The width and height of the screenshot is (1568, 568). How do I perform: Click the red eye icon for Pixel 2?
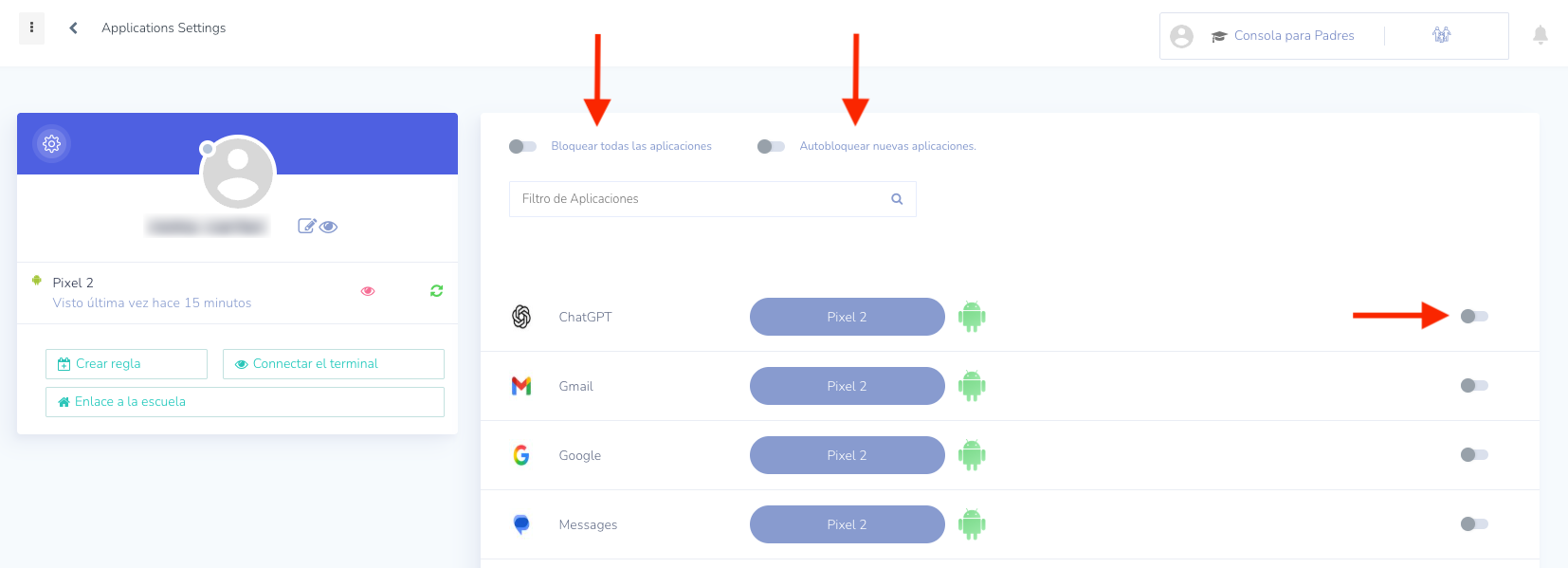point(368,291)
